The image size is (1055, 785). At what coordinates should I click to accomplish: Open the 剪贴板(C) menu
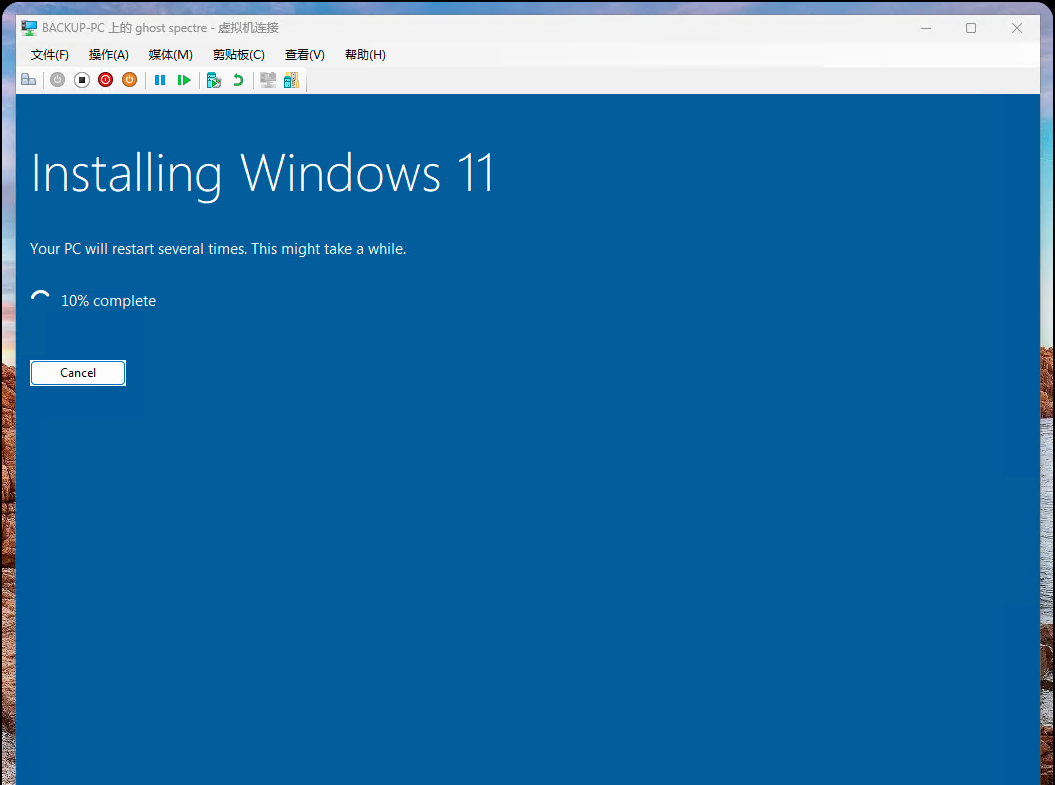[x=239, y=54]
